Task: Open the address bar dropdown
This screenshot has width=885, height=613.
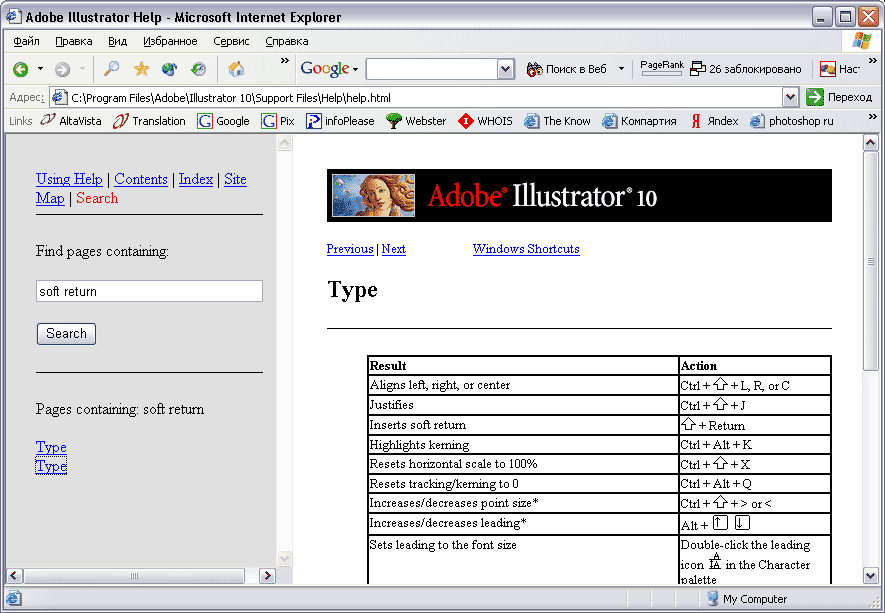Action: pos(790,98)
